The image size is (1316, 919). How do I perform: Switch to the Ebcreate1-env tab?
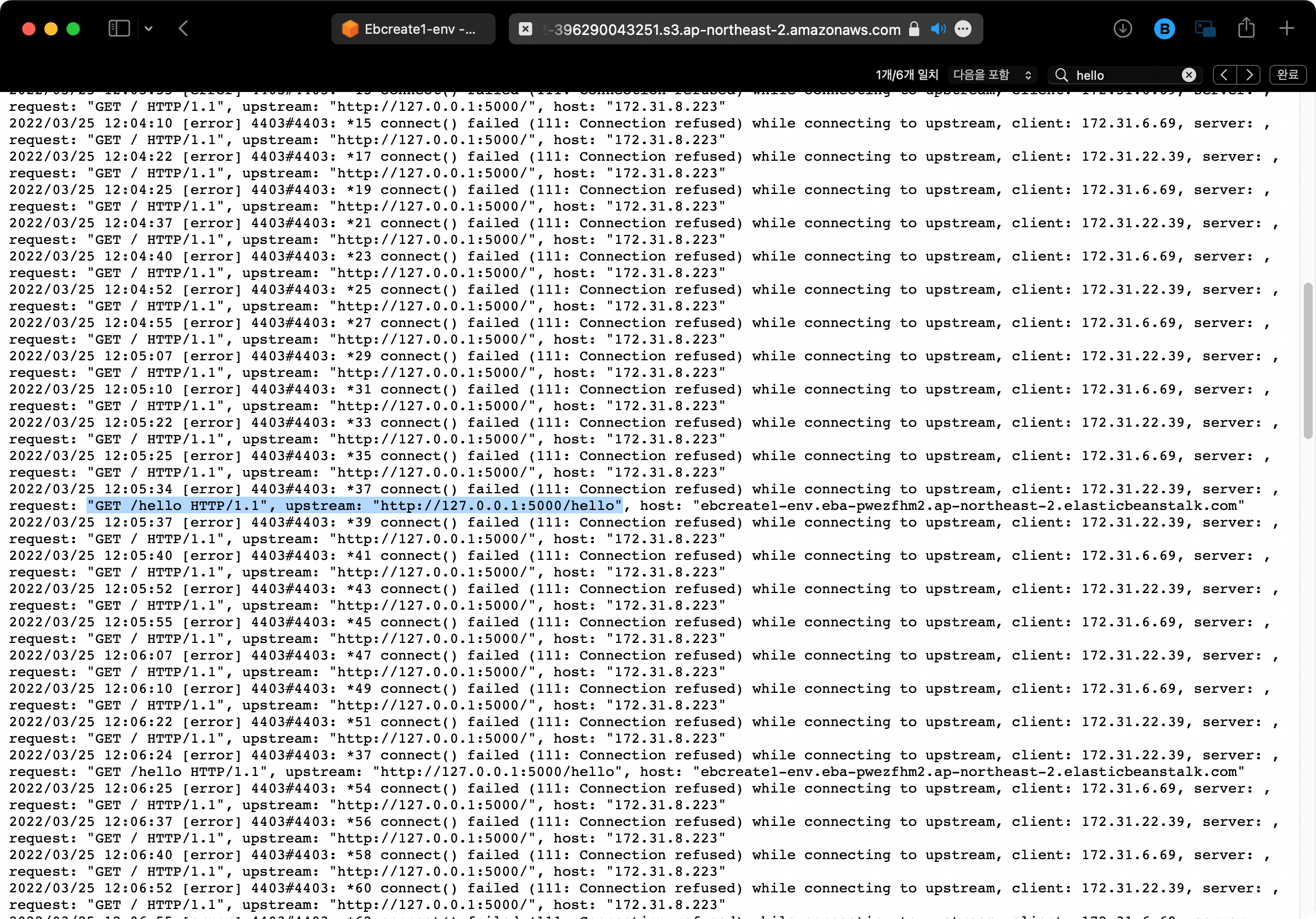pos(413,29)
